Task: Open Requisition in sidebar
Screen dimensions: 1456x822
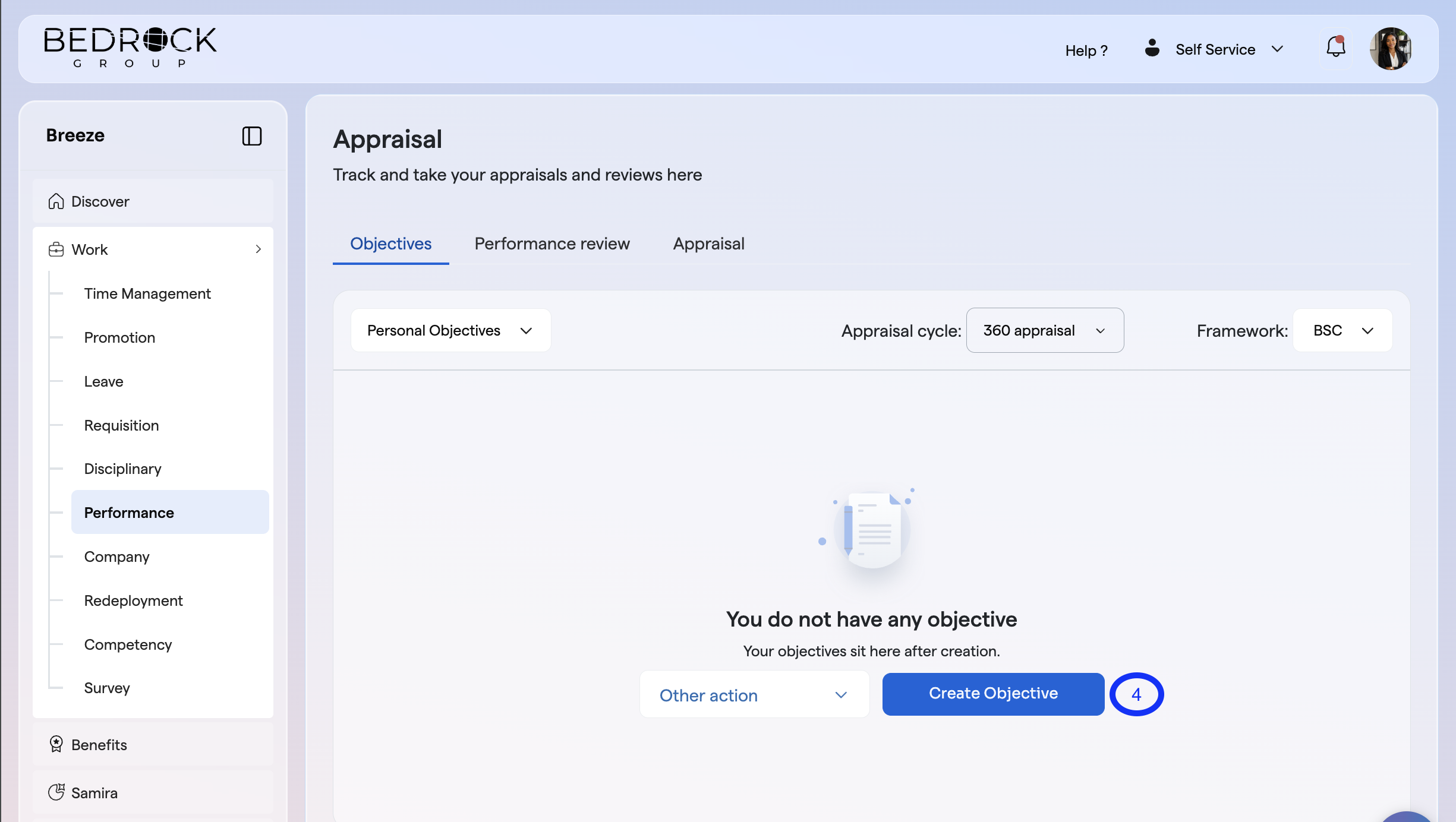Action: pyautogui.click(x=121, y=425)
